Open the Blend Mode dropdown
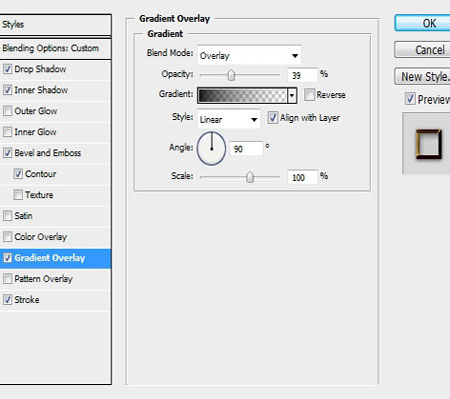The width and height of the screenshot is (450, 399). [x=249, y=55]
